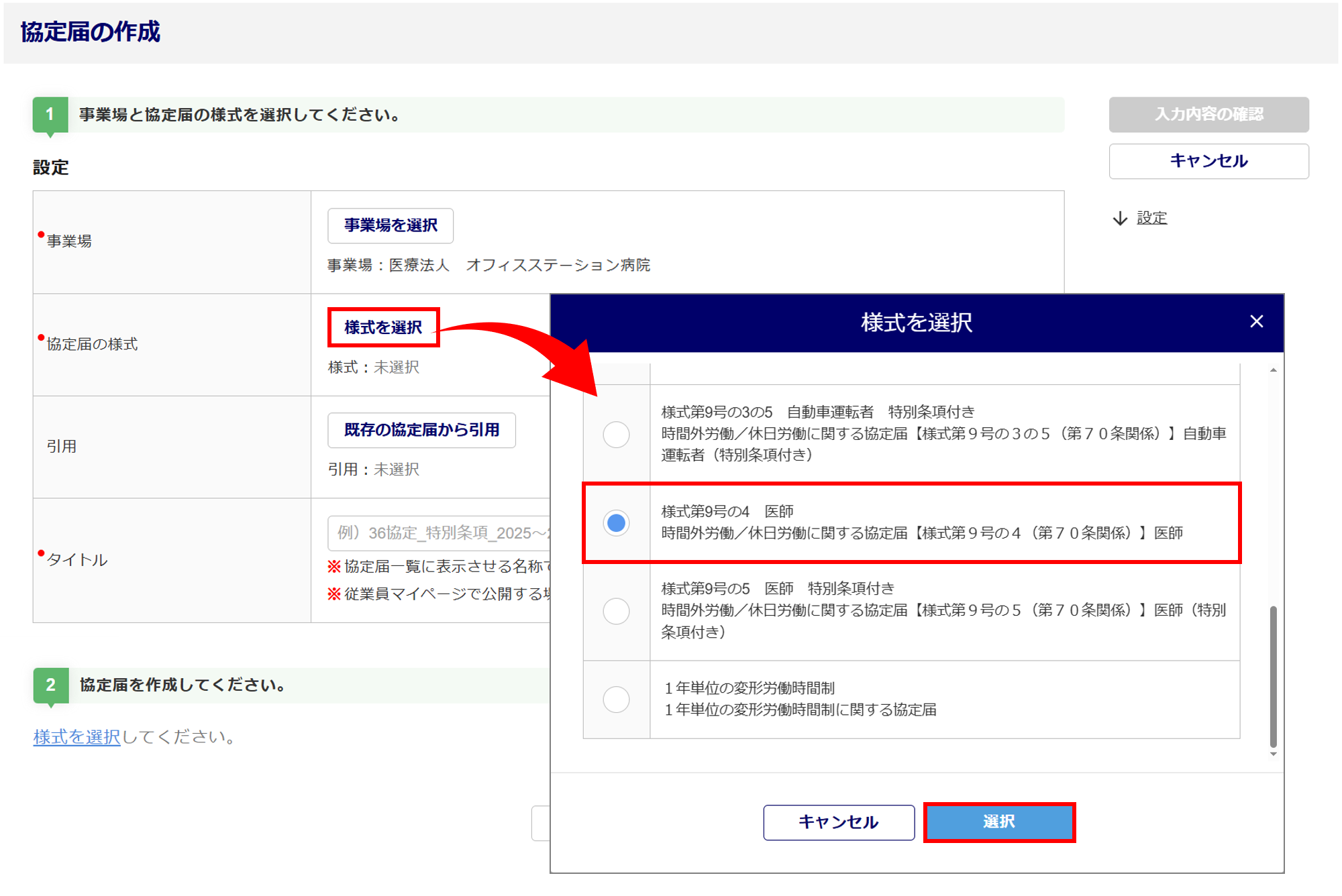Click the キャンセル button at top right
This screenshot has width=1342, height=896.
(1208, 162)
